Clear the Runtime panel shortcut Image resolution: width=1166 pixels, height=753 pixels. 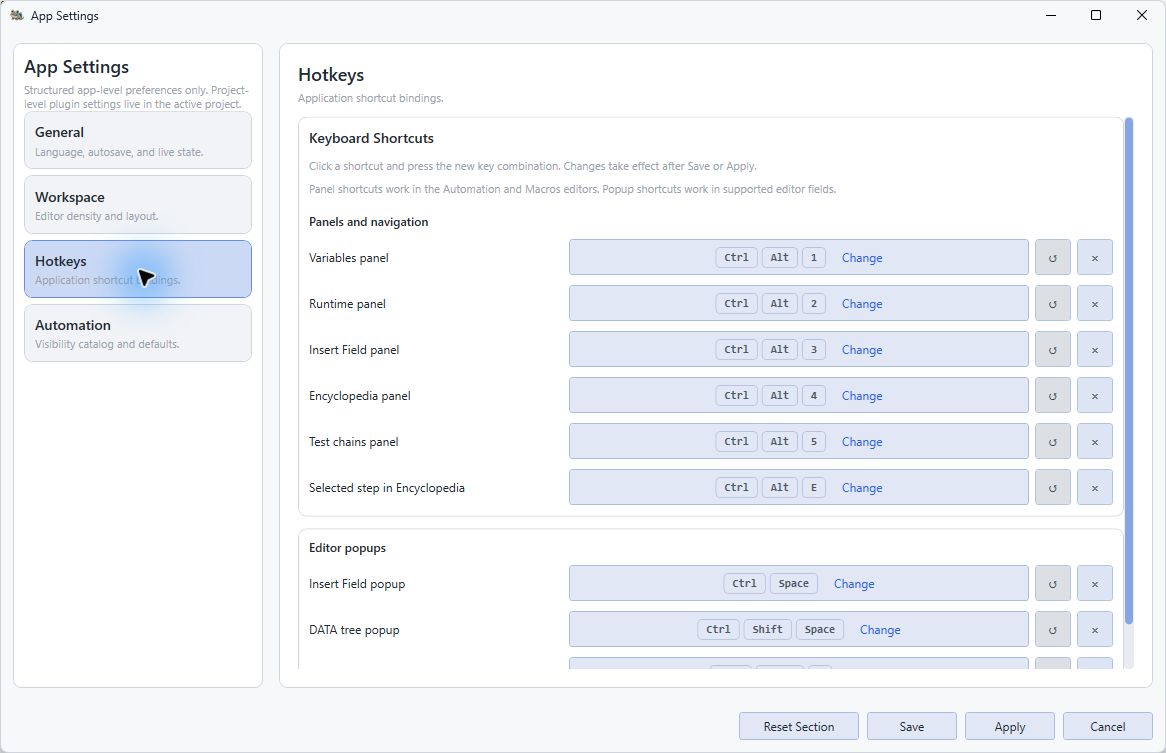pyautogui.click(x=1095, y=304)
